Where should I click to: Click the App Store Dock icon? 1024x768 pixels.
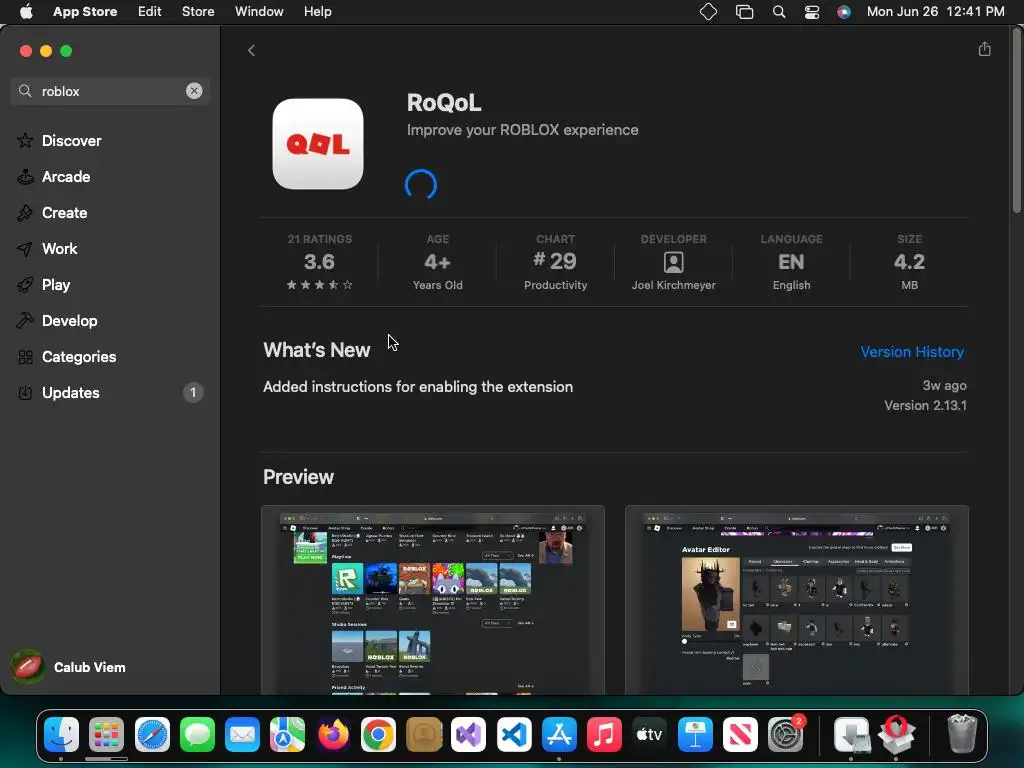tap(559, 735)
